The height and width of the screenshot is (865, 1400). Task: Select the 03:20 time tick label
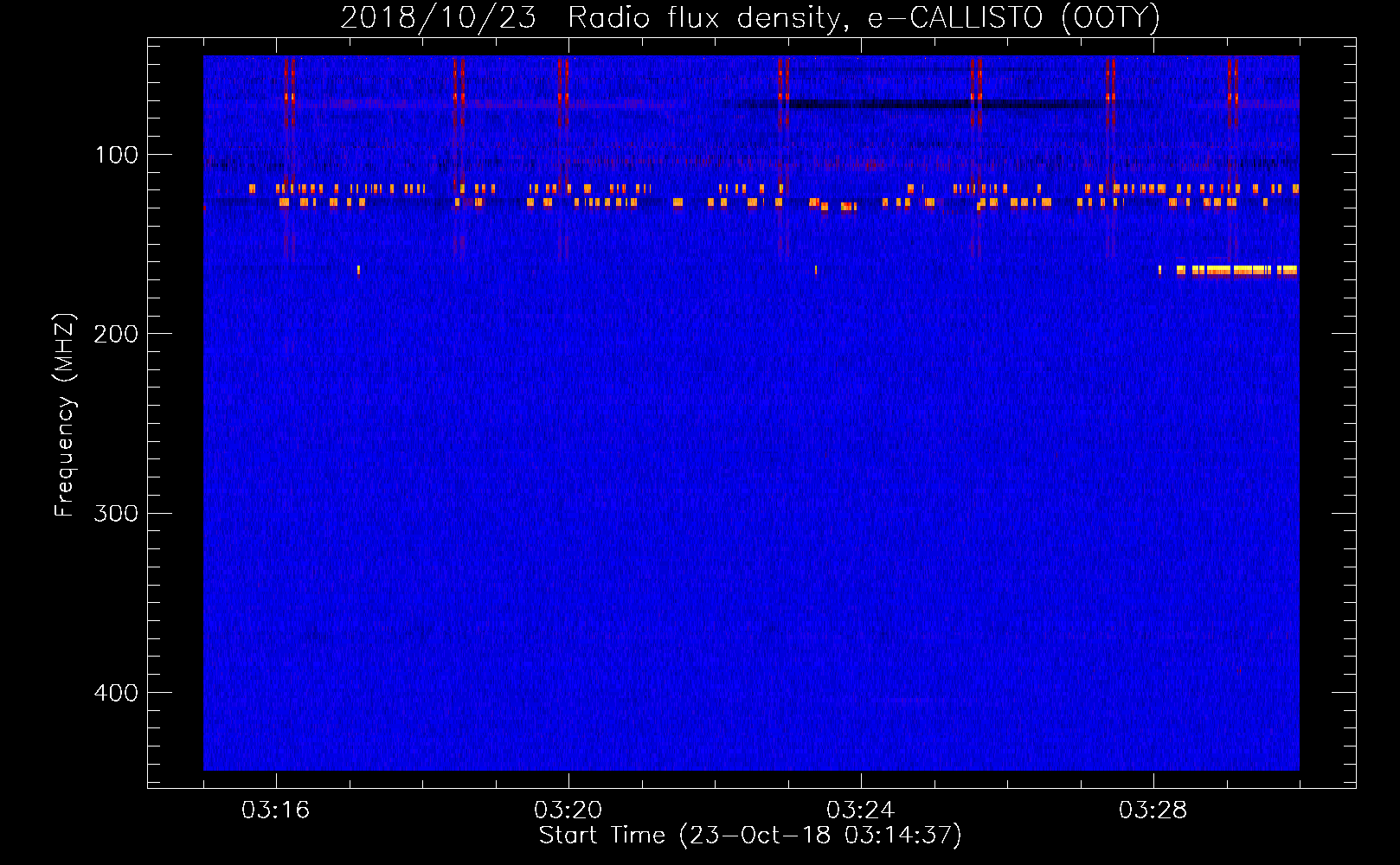click(x=568, y=811)
